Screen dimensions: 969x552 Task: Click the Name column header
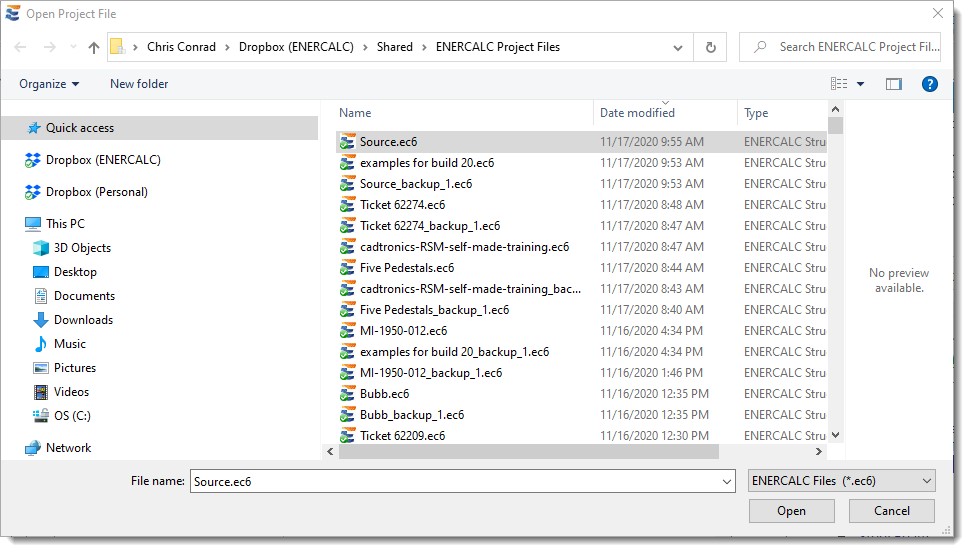point(355,113)
